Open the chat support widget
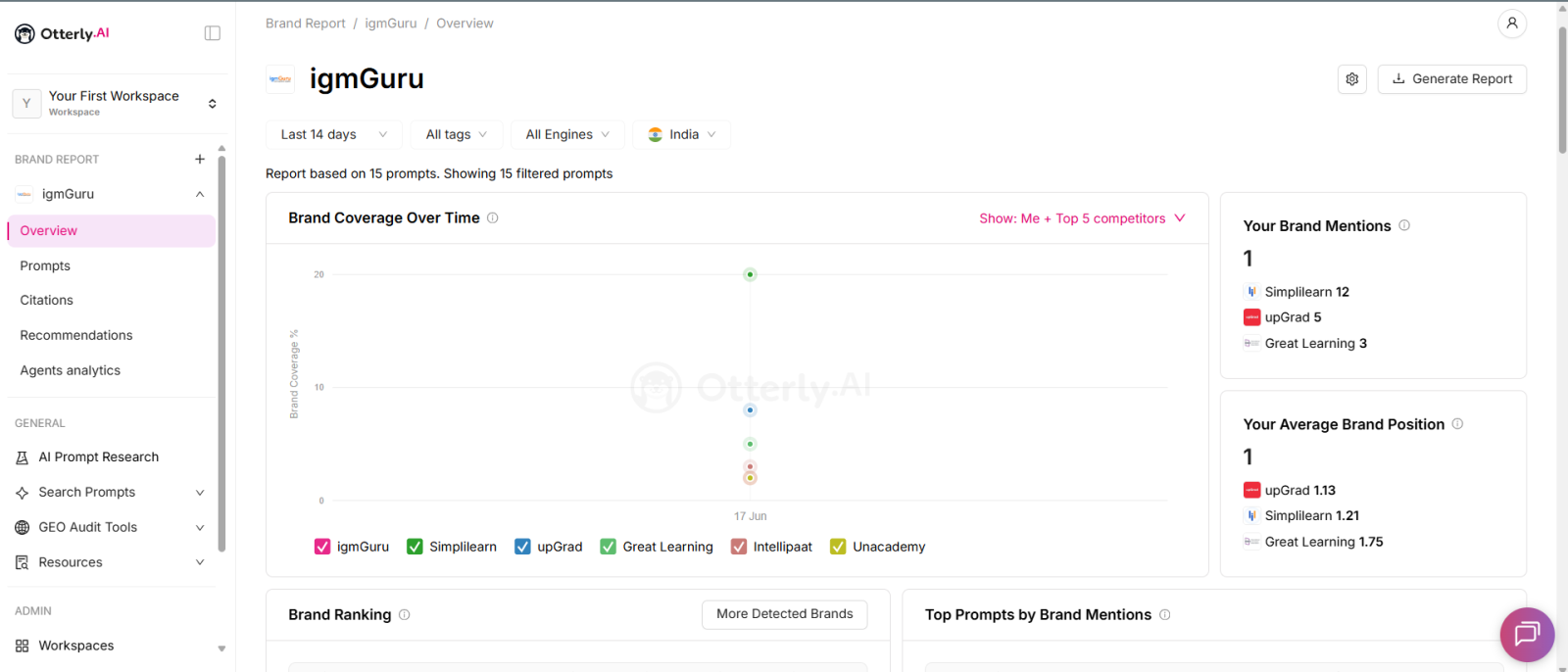The width and height of the screenshot is (1568, 672). click(1527, 635)
